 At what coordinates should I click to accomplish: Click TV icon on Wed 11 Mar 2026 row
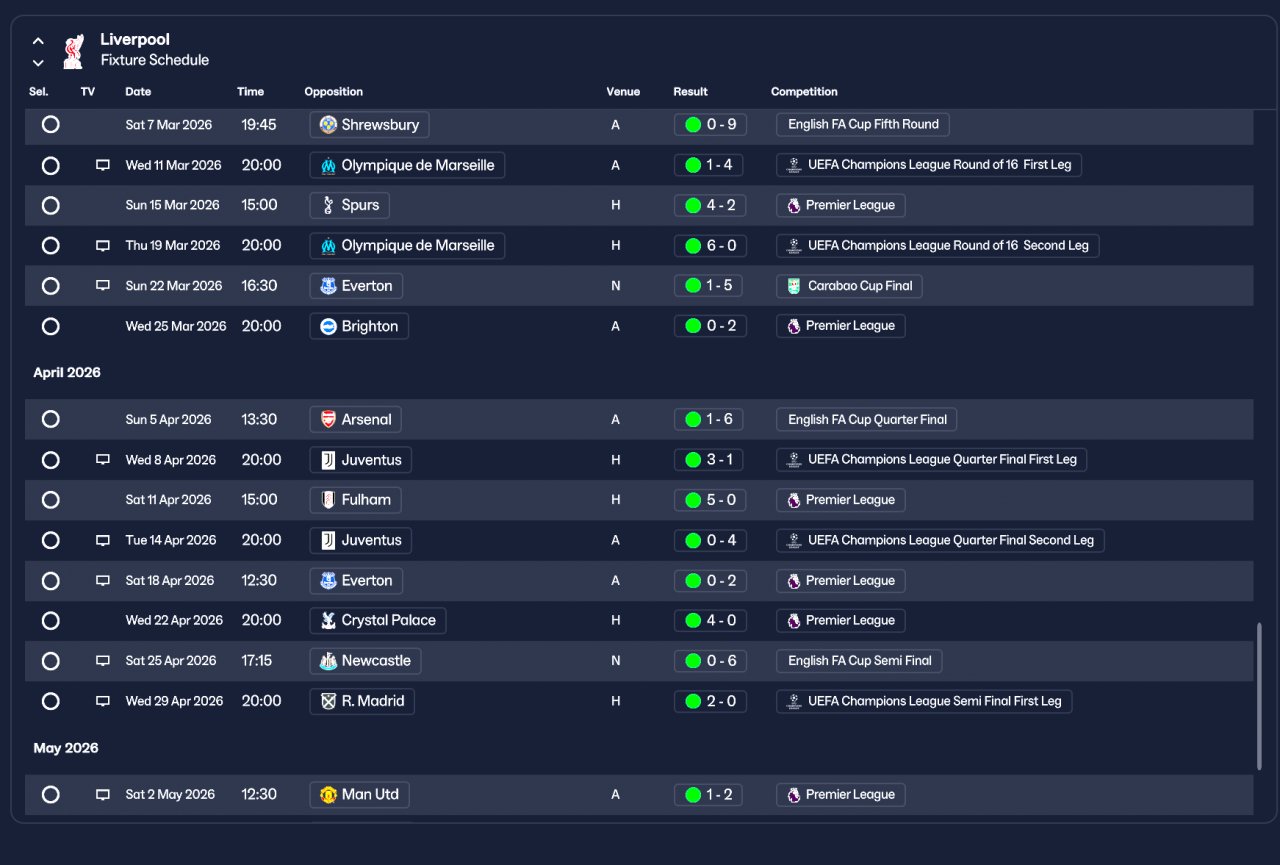point(102,165)
